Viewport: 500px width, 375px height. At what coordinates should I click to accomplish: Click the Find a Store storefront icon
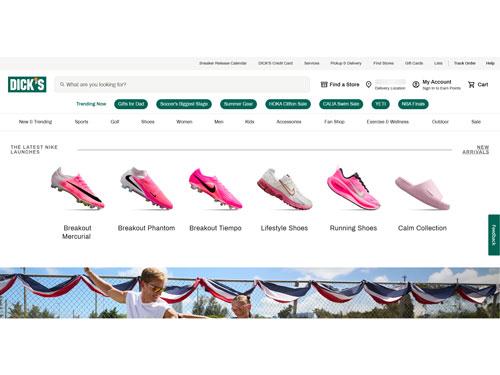pos(324,84)
